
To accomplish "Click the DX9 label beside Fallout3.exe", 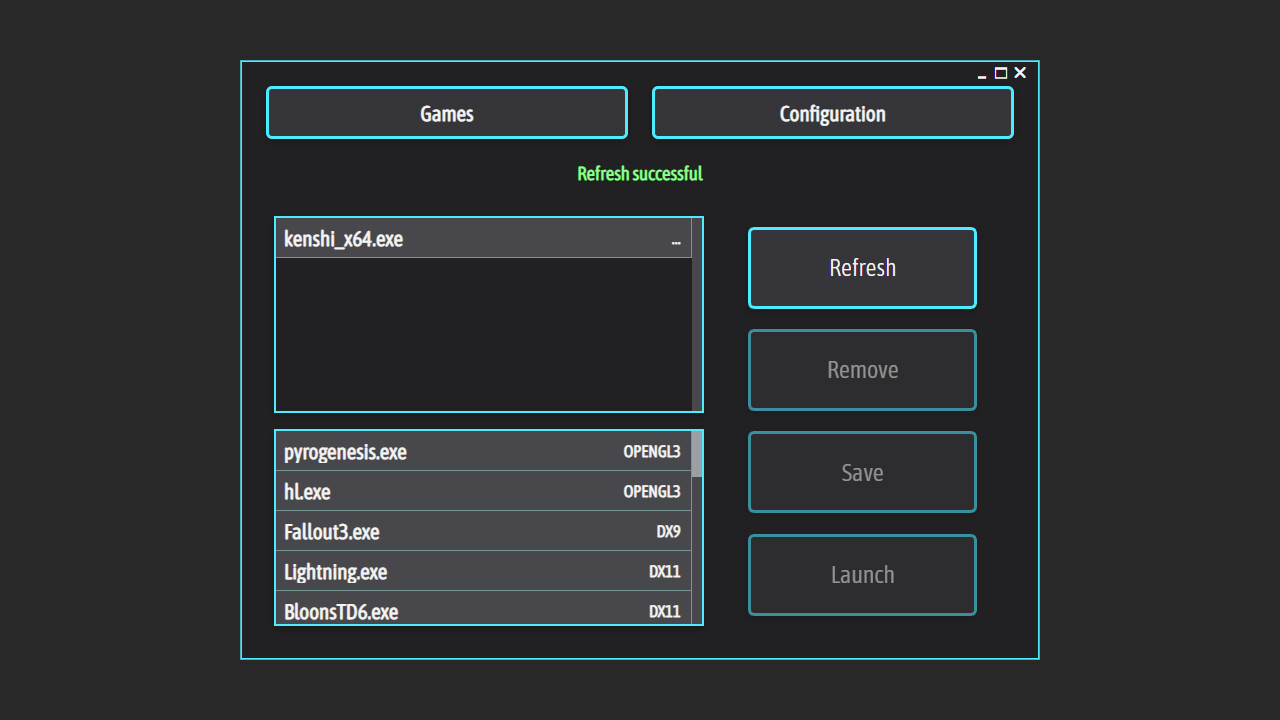I will point(668,532).
